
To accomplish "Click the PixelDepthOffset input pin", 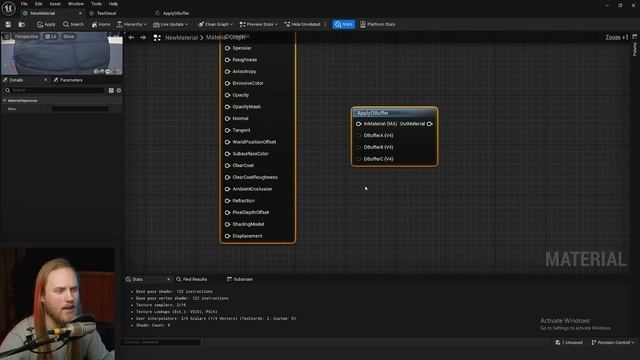I will 228,213.
